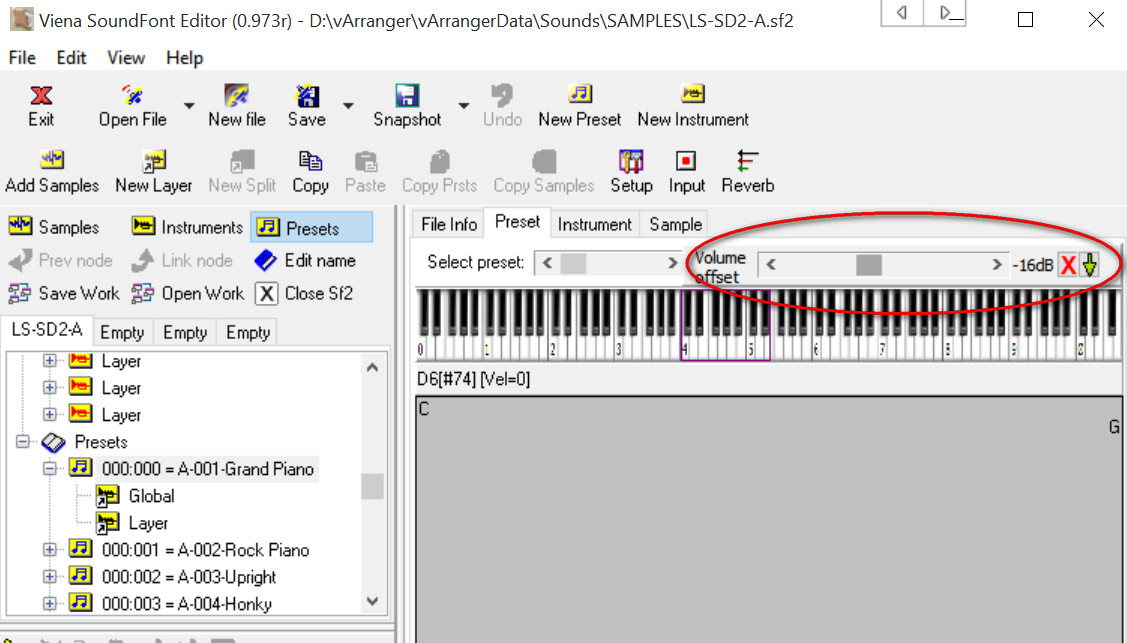Click the New Preset toolbar icon
Viewport: 1127px width, 643px height.
click(x=579, y=93)
